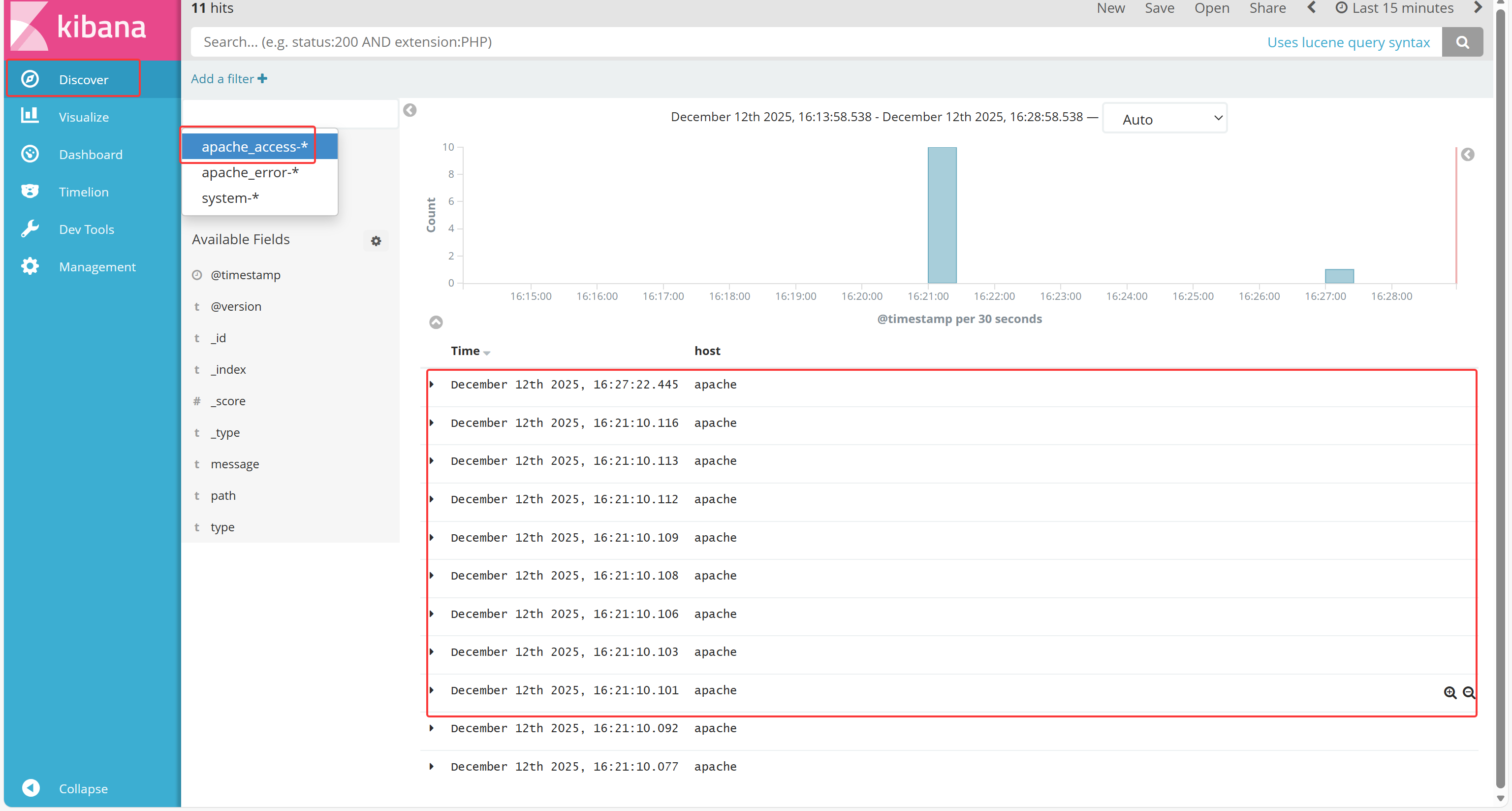Move time range backward
Image resolution: width=1512 pixels, height=811 pixels.
1311,8
